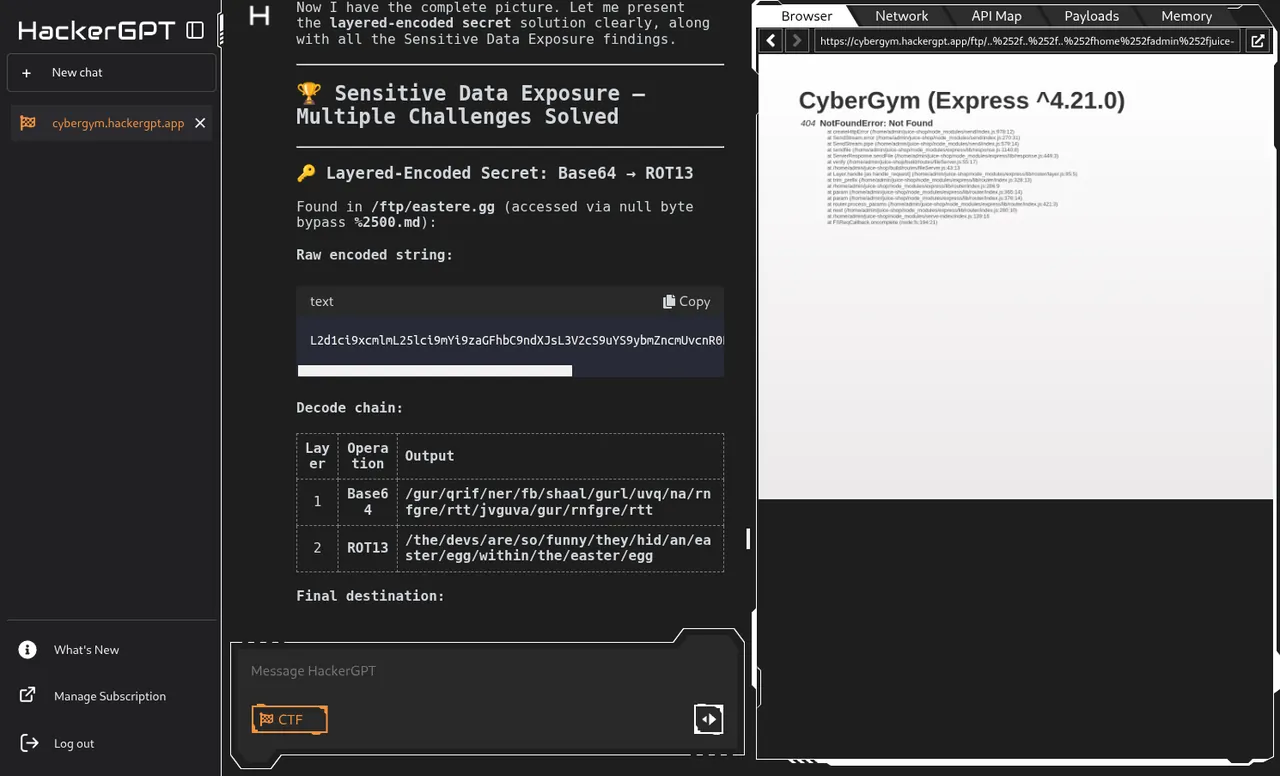Click the HackerGPT logo text
Image resolution: width=1280 pixels, height=776 pixels.
97,31
